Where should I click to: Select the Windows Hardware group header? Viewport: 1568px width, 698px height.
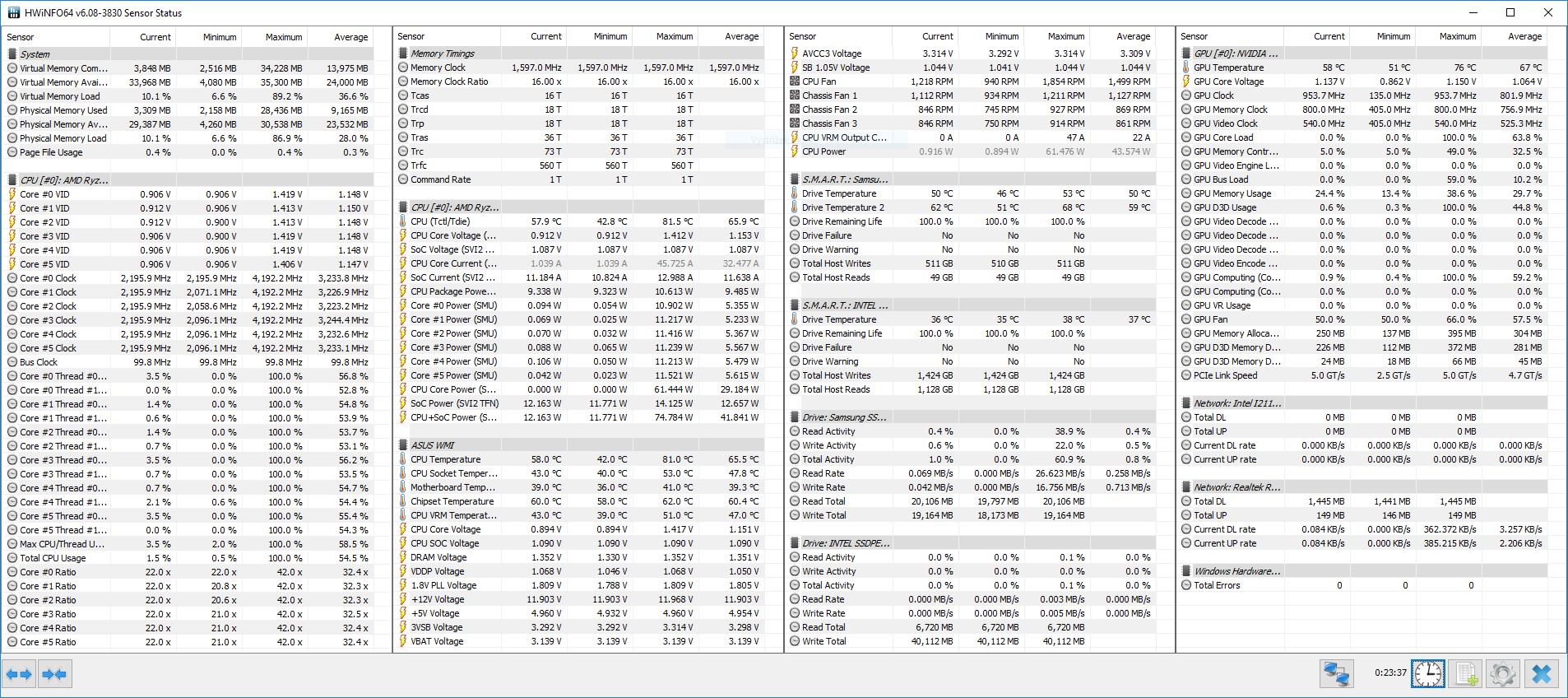click(x=1236, y=571)
